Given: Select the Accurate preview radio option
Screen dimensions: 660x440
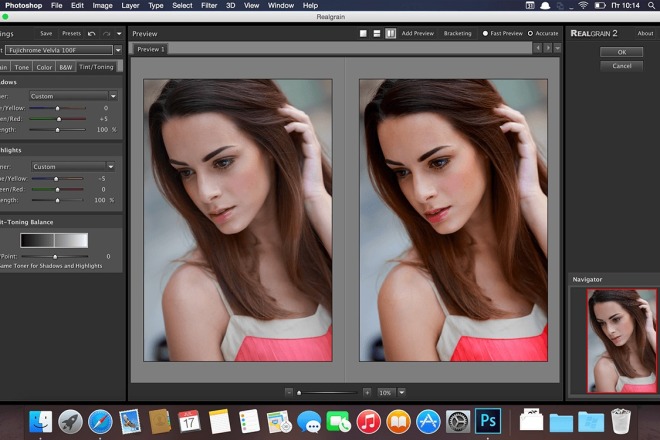Looking at the screenshot, I should tap(530, 33).
